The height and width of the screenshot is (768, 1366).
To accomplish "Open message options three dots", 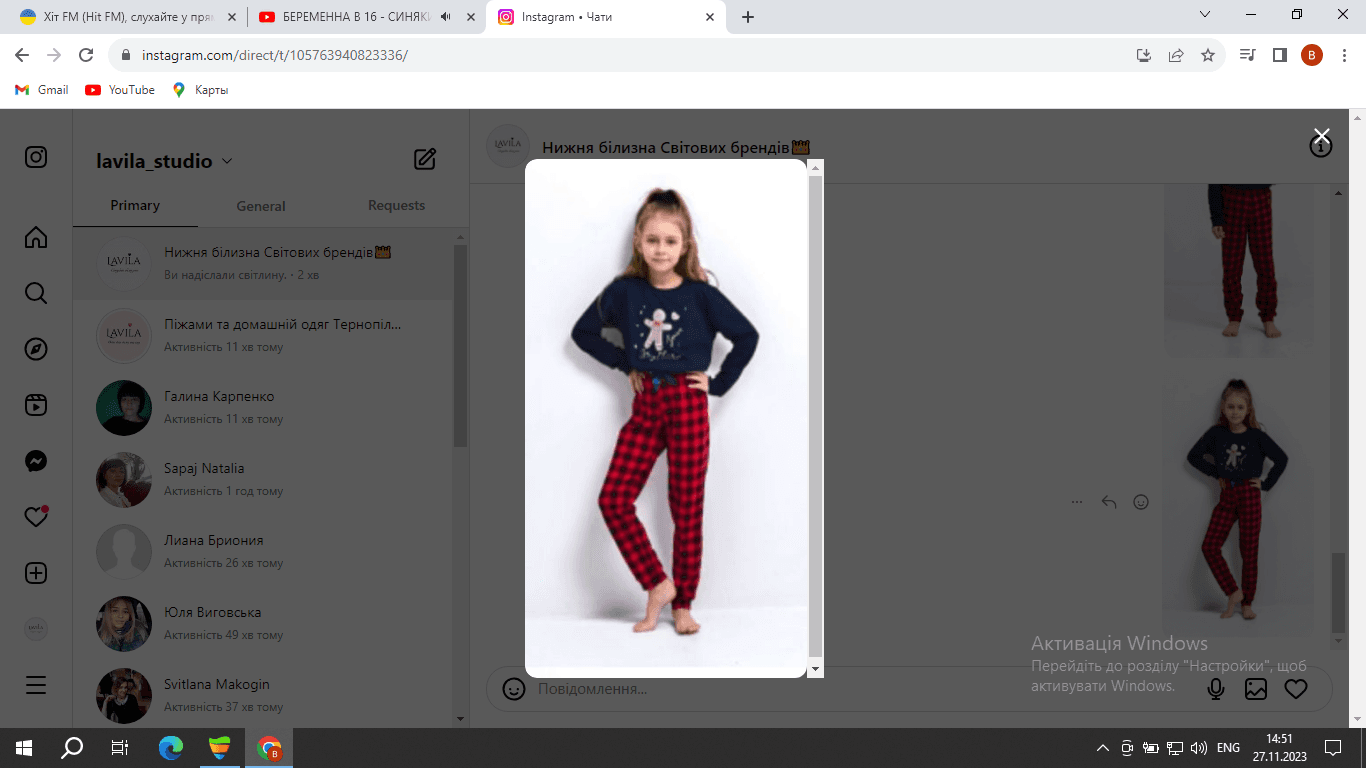I will 1077,502.
